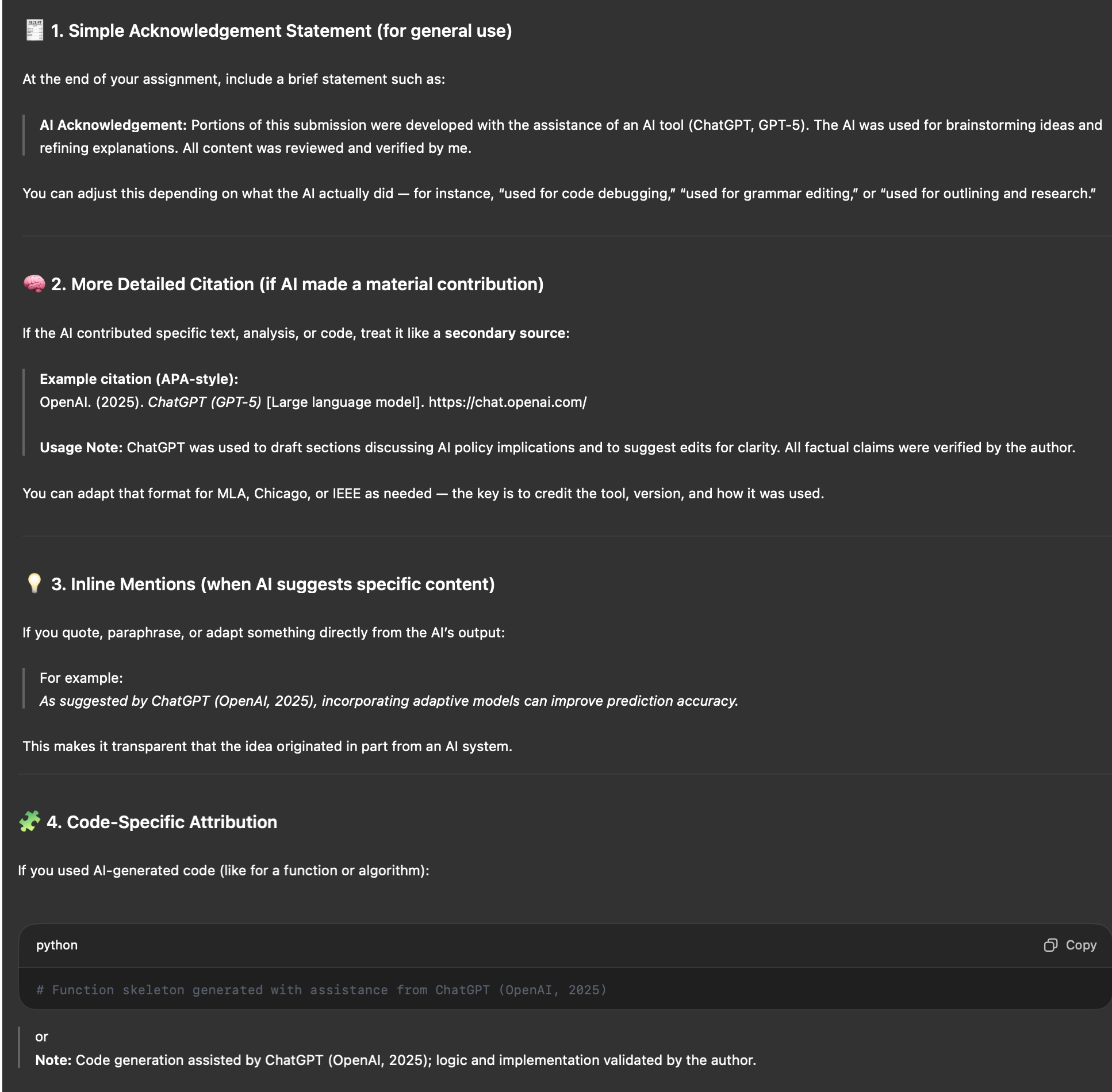
Task: Click the italic ChatGPT (GPT-5) title
Action: [205, 402]
